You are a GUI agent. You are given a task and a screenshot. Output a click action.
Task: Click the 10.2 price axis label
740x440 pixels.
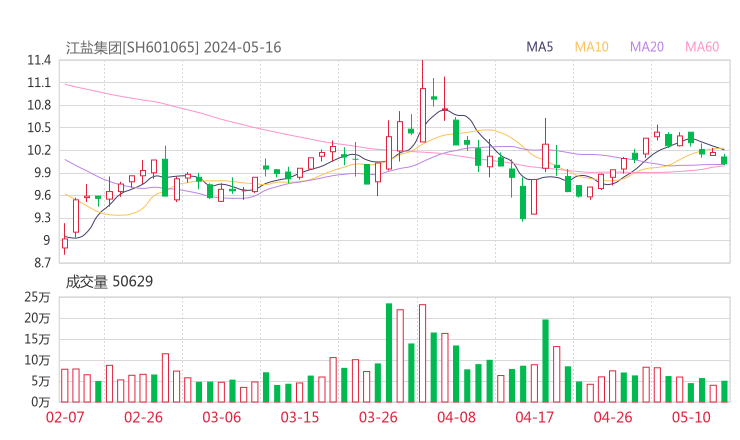(39, 151)
